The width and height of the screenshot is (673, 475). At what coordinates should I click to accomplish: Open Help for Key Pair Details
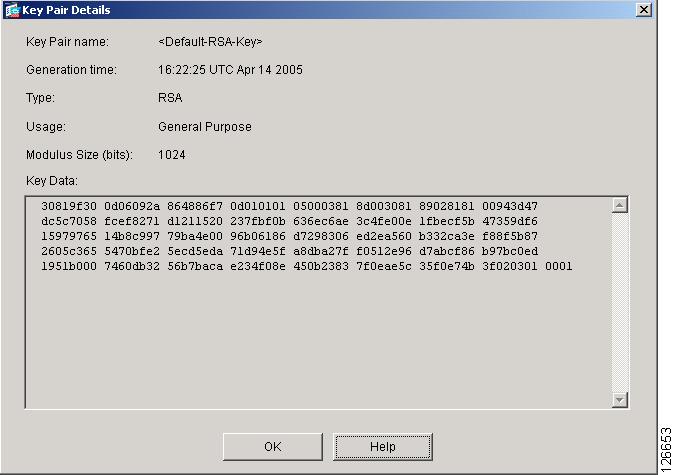point(382,447)
